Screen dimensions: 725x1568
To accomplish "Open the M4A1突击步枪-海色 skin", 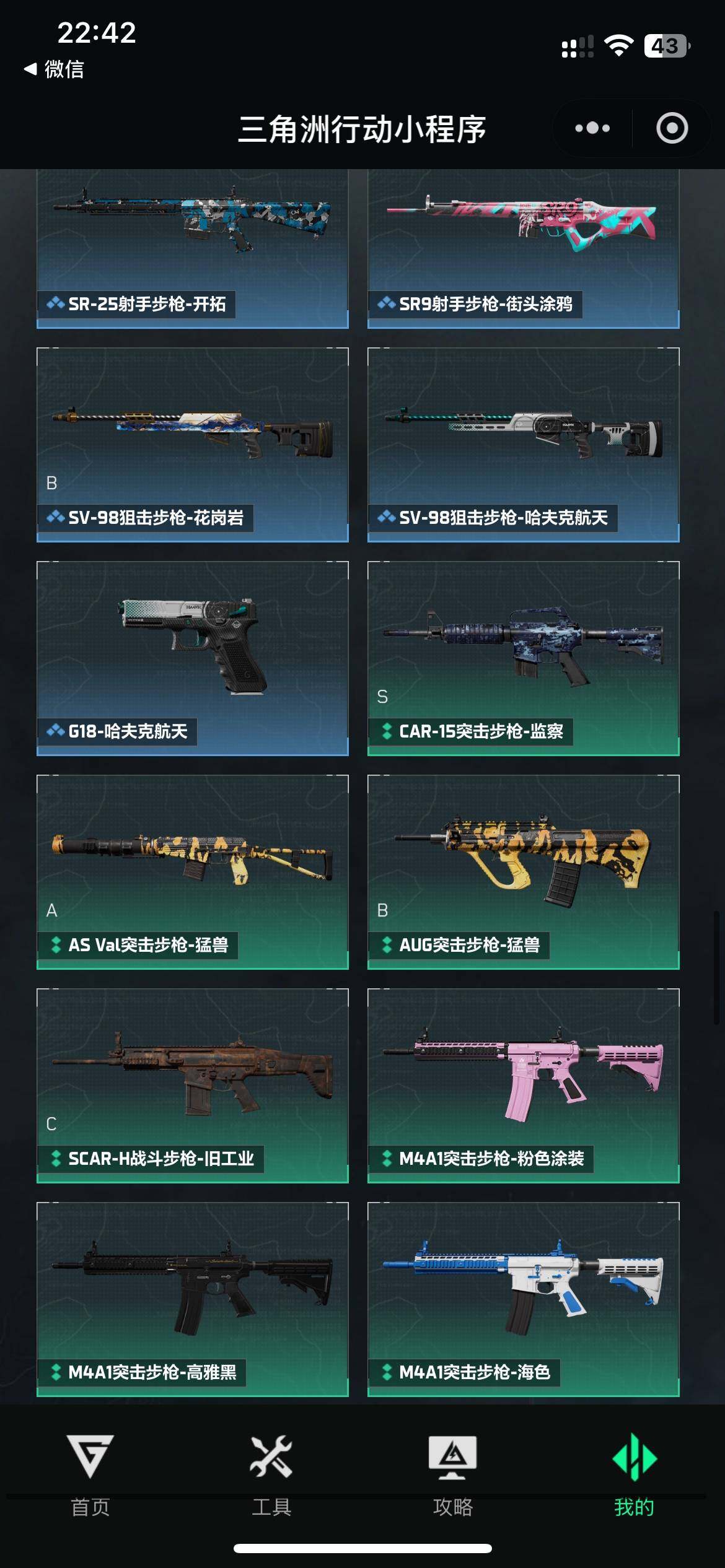I will tap(524, 1299).
